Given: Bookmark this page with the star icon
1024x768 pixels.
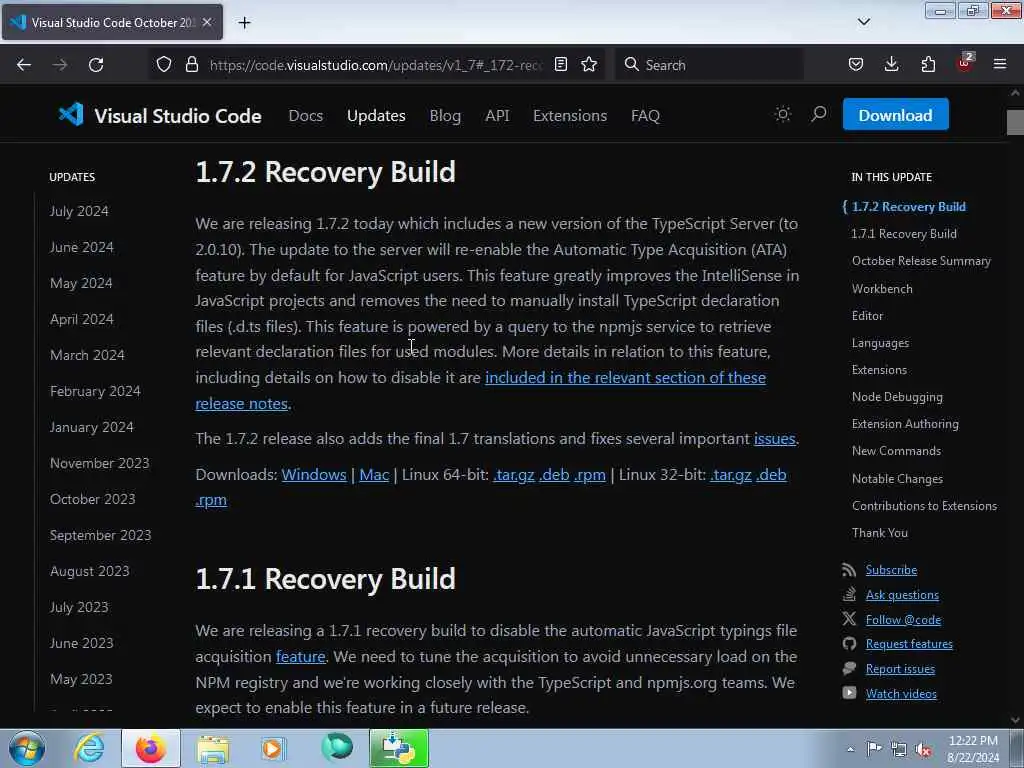Looking at the screenshot, I should pos(589,64).
